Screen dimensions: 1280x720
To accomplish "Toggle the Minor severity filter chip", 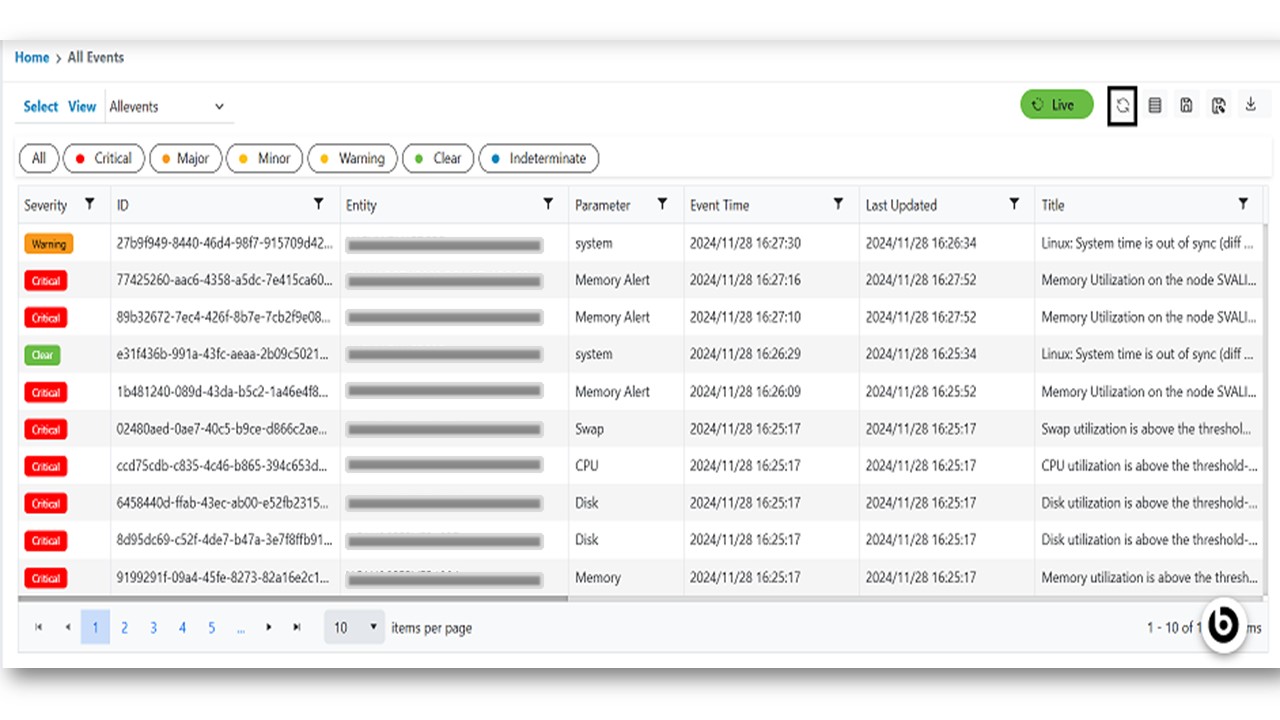I will click(265, 158).
